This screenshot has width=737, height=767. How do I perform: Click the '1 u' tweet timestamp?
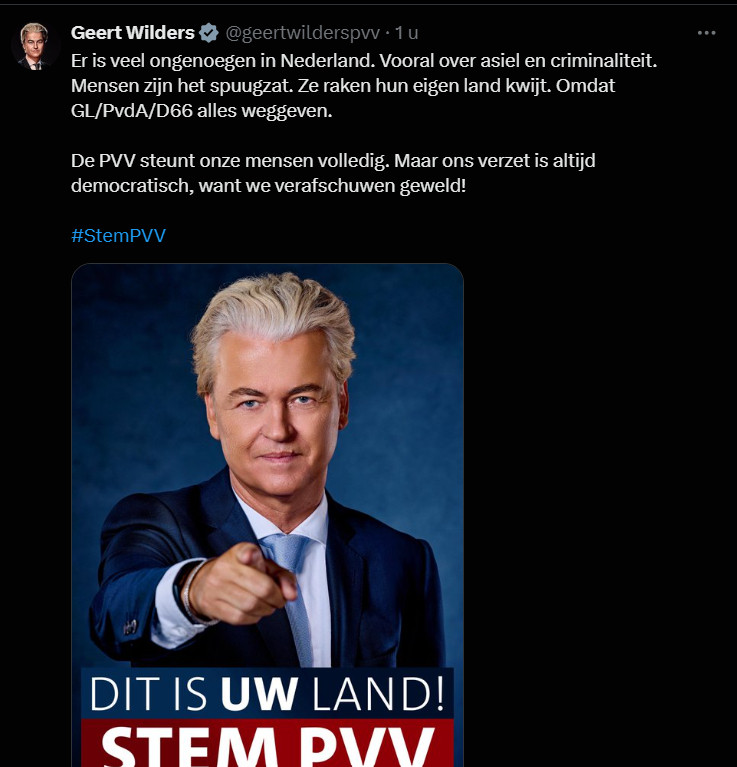click(406, 33)
